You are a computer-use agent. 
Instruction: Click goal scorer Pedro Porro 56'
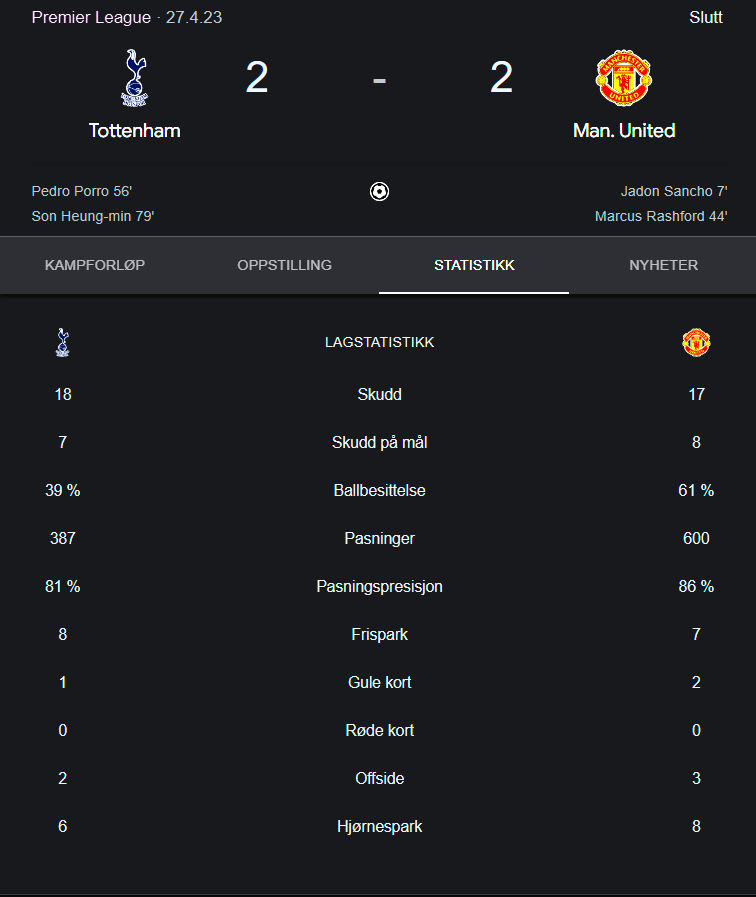pos(82,191)
